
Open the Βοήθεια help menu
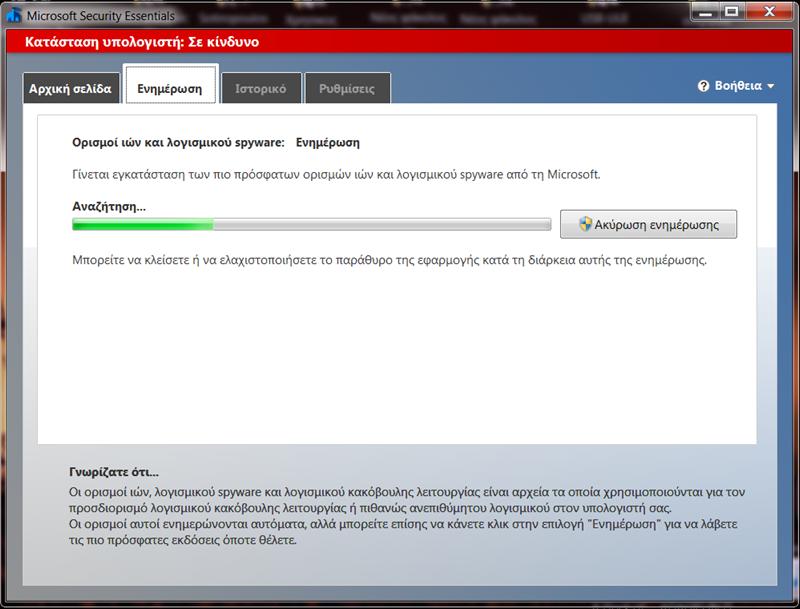(x=736, y=86)
